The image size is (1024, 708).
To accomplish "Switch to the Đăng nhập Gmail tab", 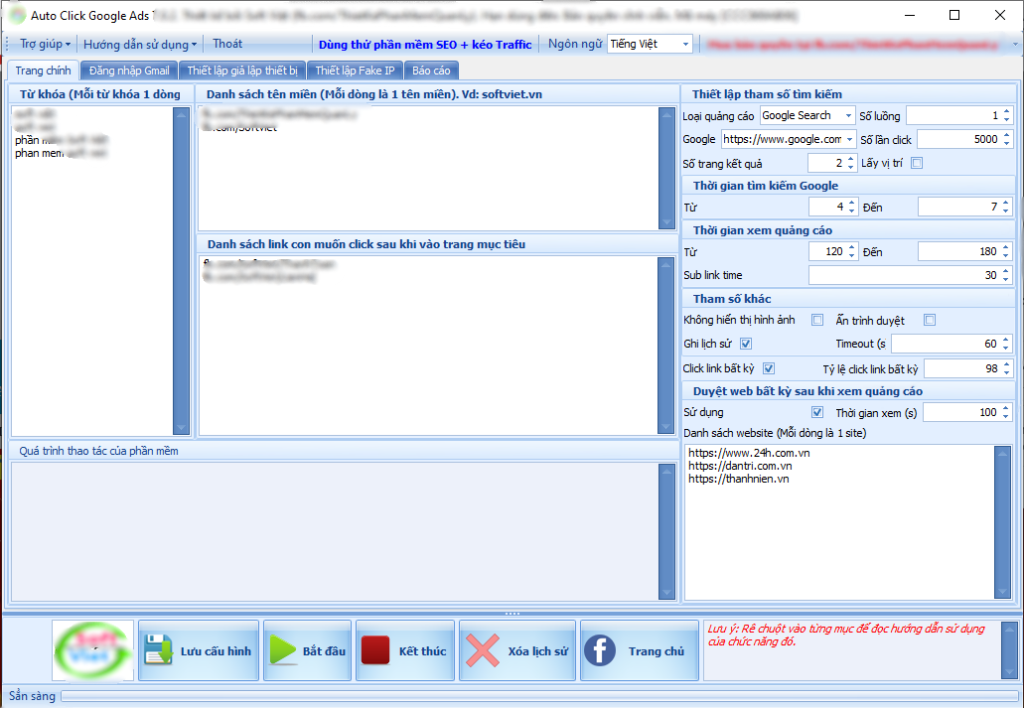I will point(129,70).
